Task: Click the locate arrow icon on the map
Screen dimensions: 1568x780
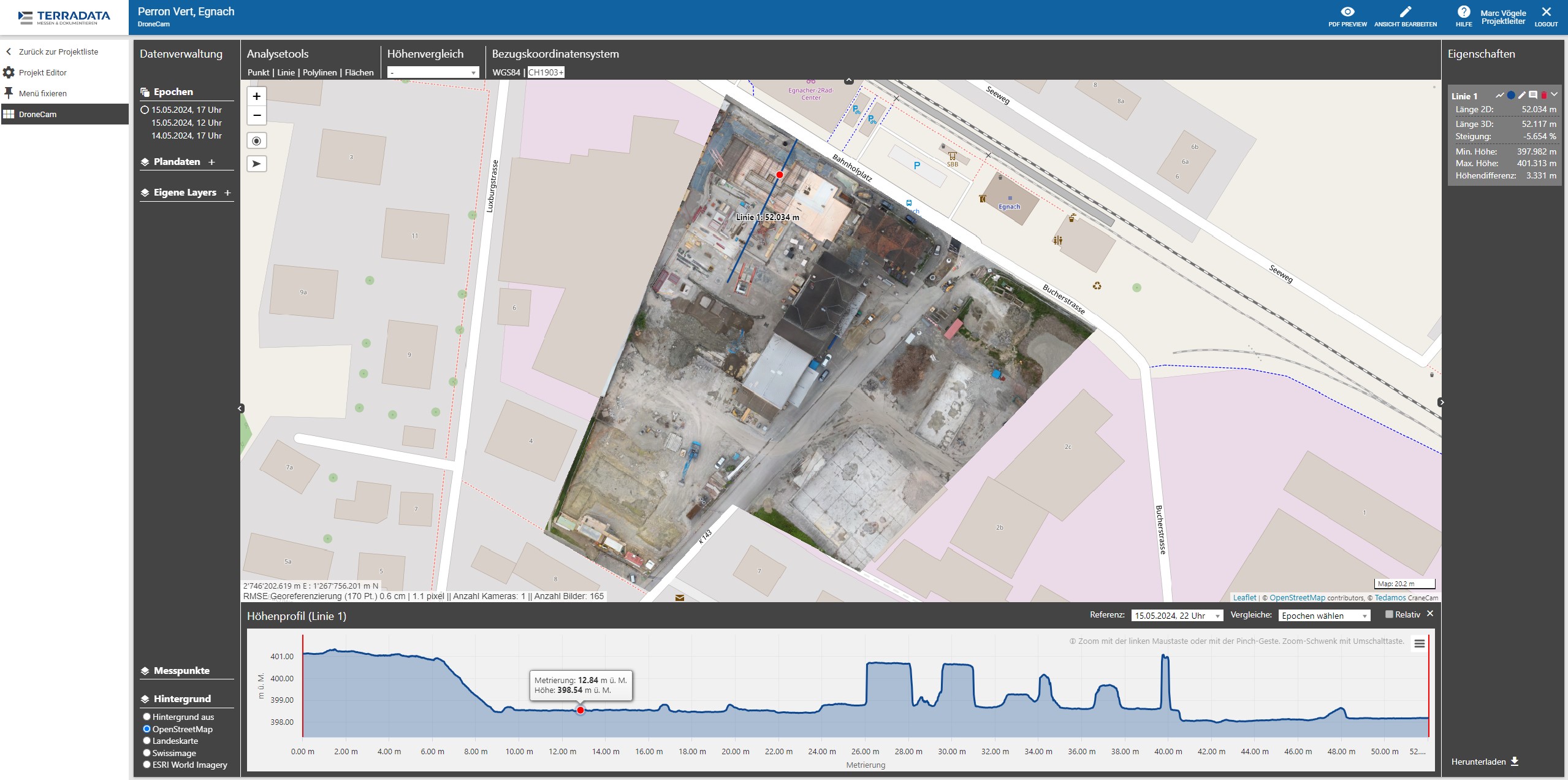Action: 257,164
